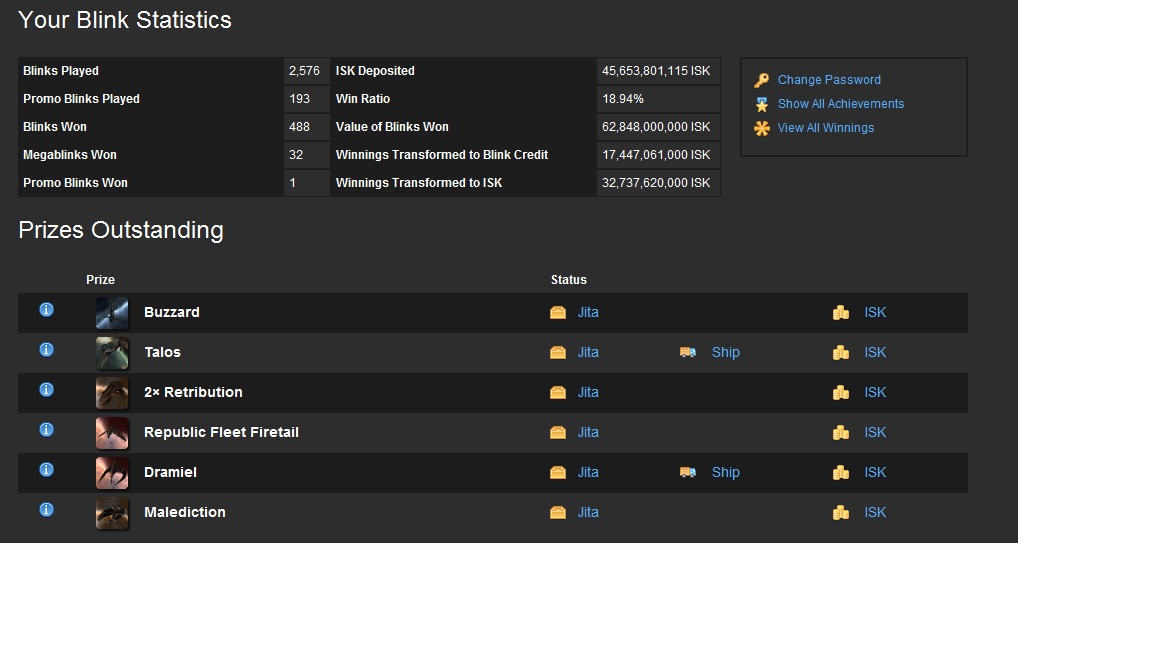This screenshot has height=648, width=1152.
Task: Select the ISK Deposited value 45,653,801,115 ISK
Action: point(656,71)
